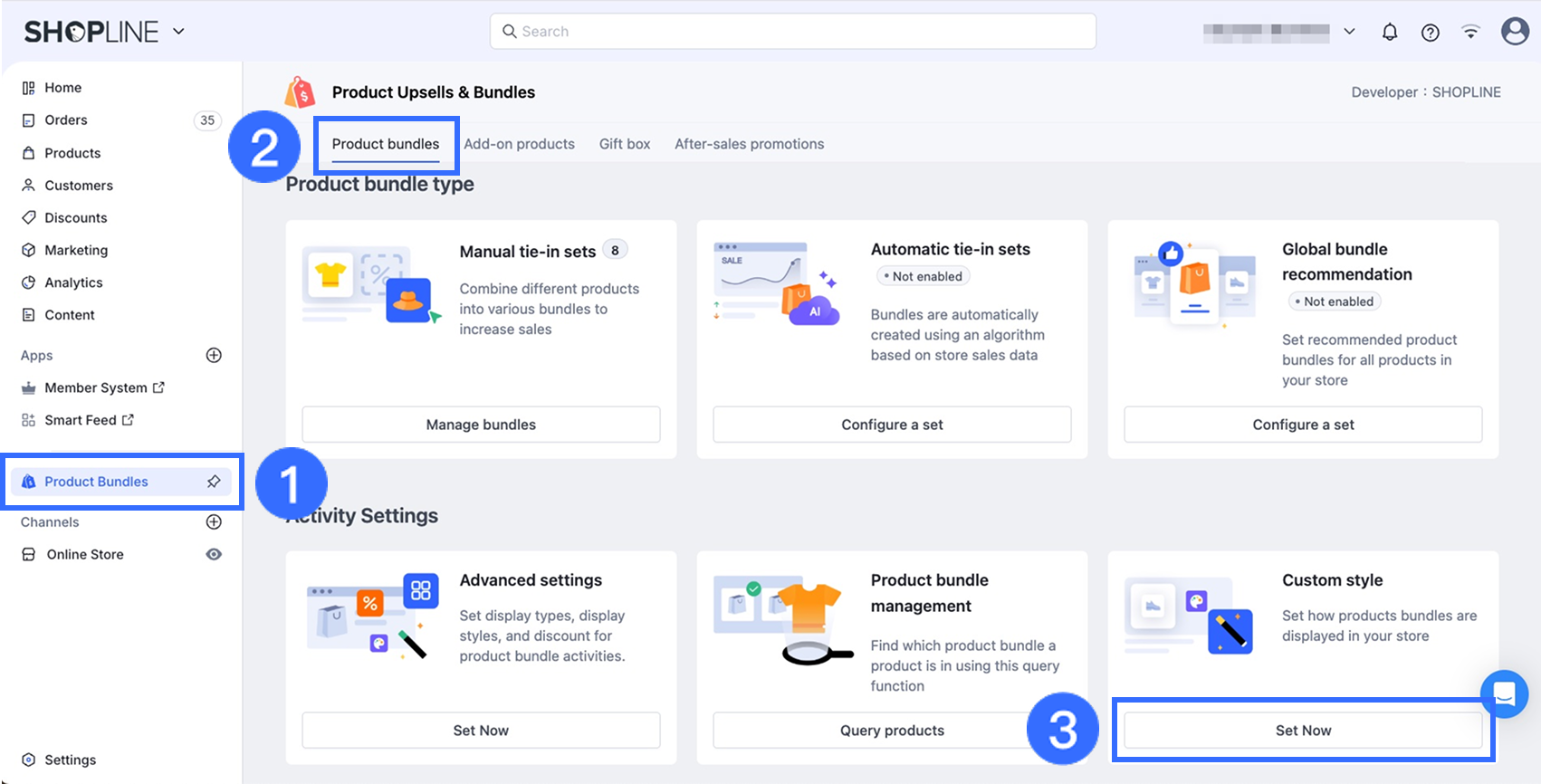
Task: Open the help question mark icon
Action: tap(1431, 33)
